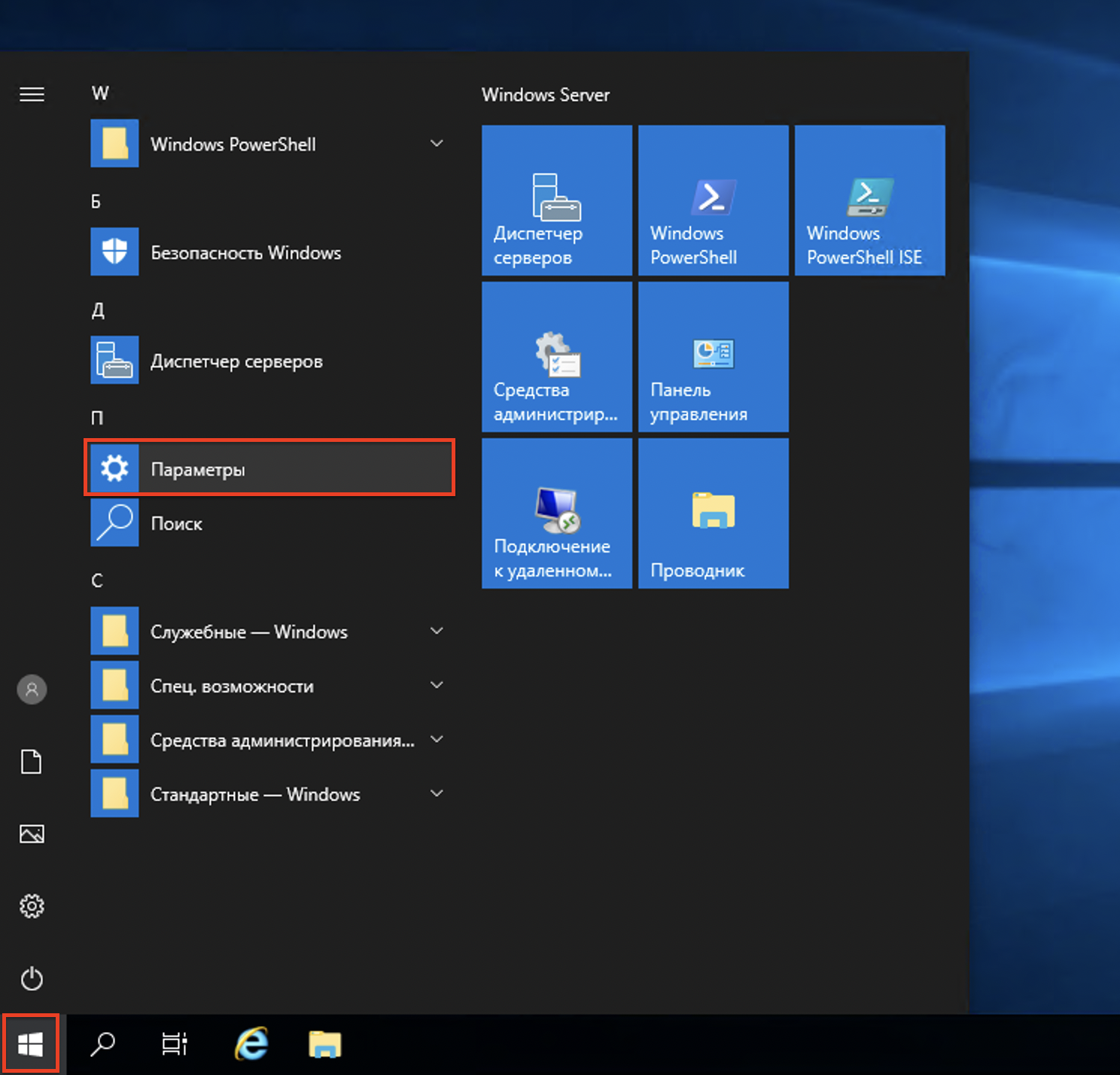Open the Панель управления tile

pos(714,357)
